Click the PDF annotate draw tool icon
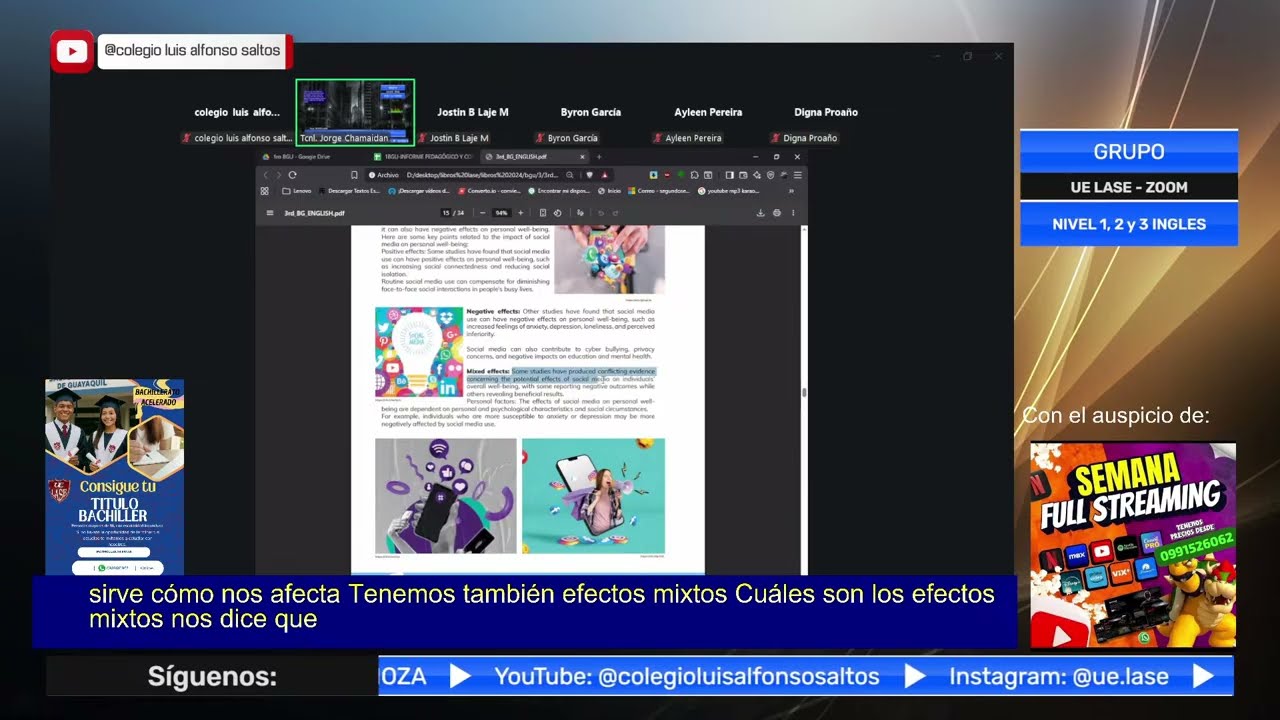1280x720 pixels. click(x=580, y=213)
